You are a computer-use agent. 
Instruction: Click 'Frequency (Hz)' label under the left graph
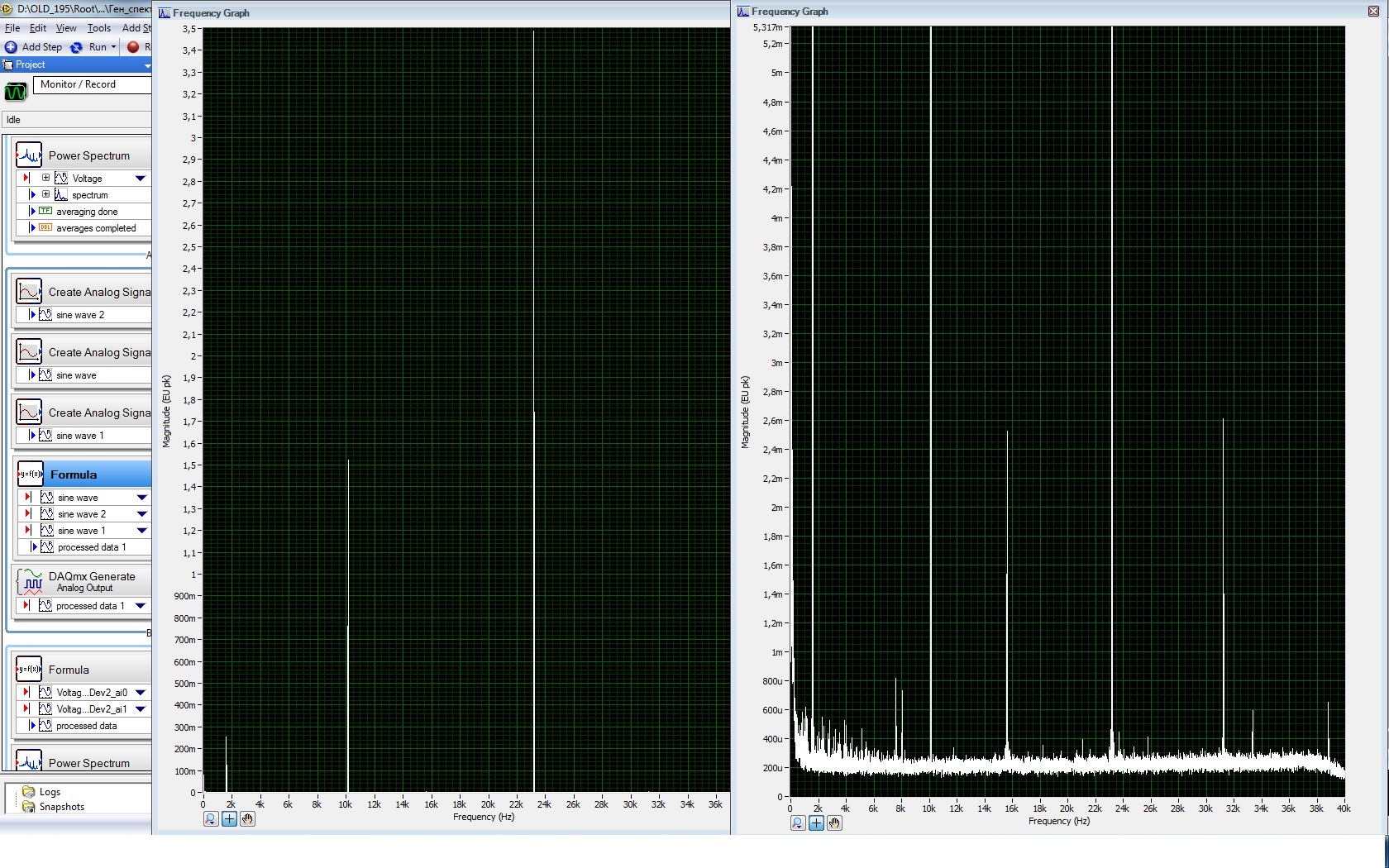click(484, 817)
